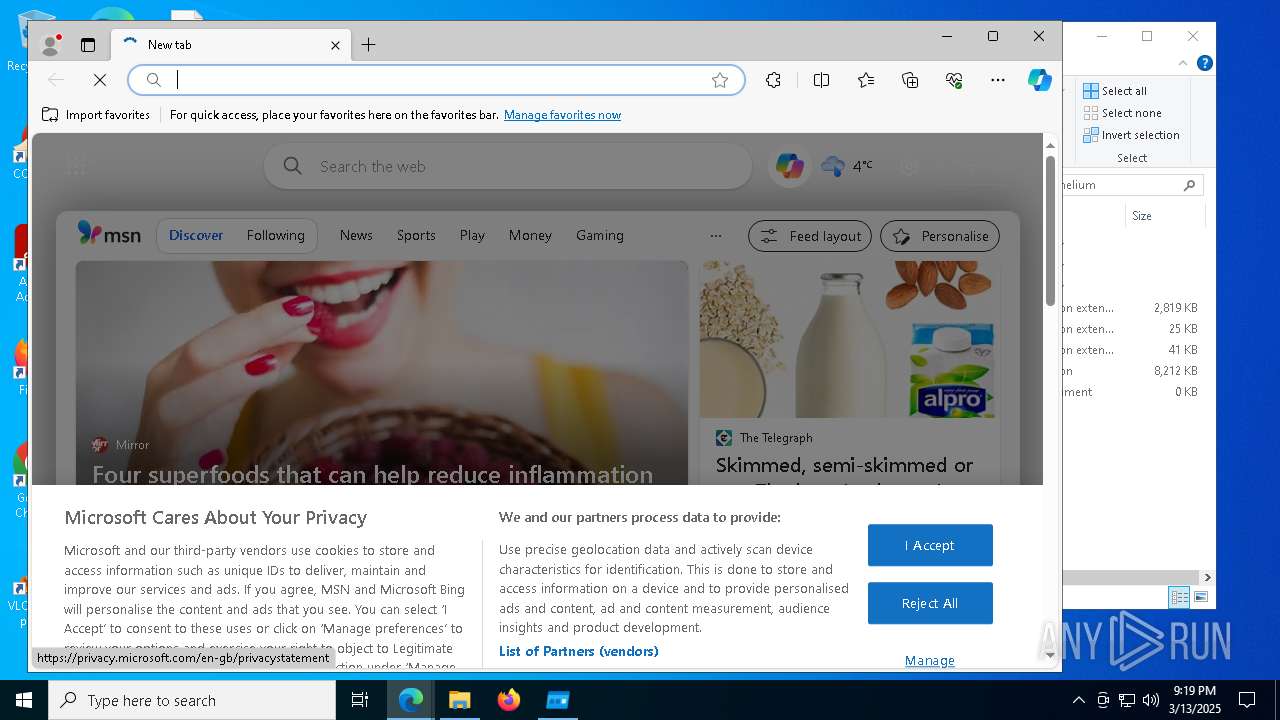Click Select all in Explorer window

tap(1115, 91)
